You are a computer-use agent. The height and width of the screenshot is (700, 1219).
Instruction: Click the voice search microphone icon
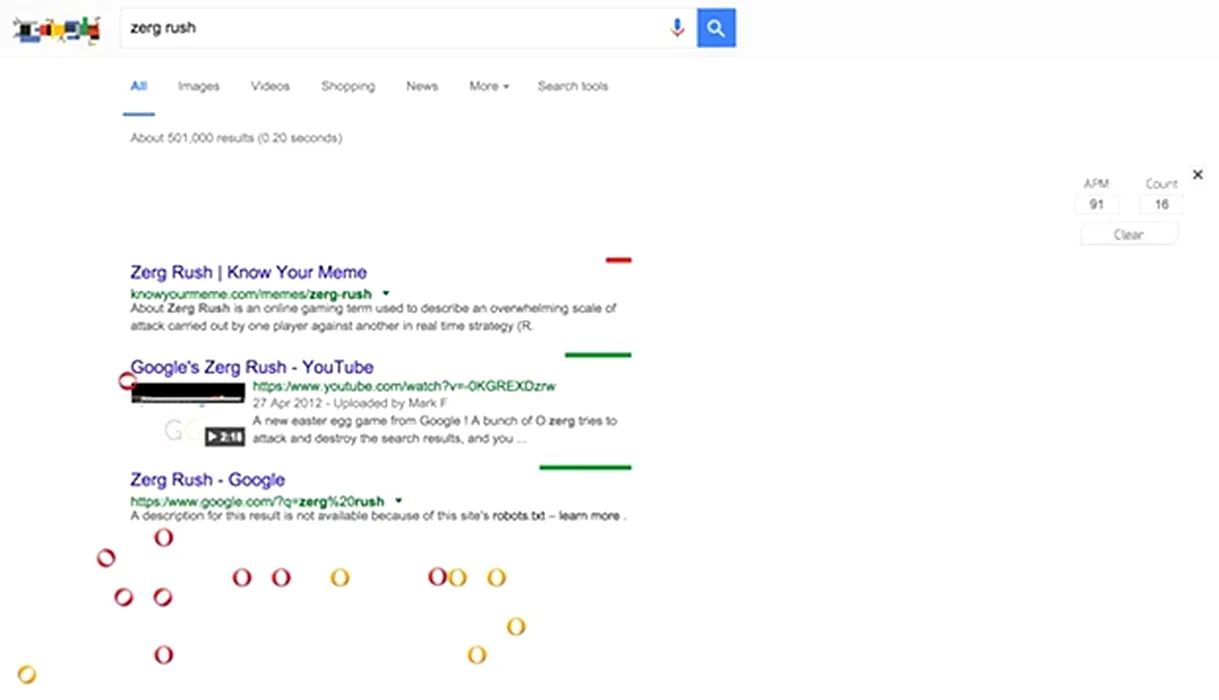677,28
